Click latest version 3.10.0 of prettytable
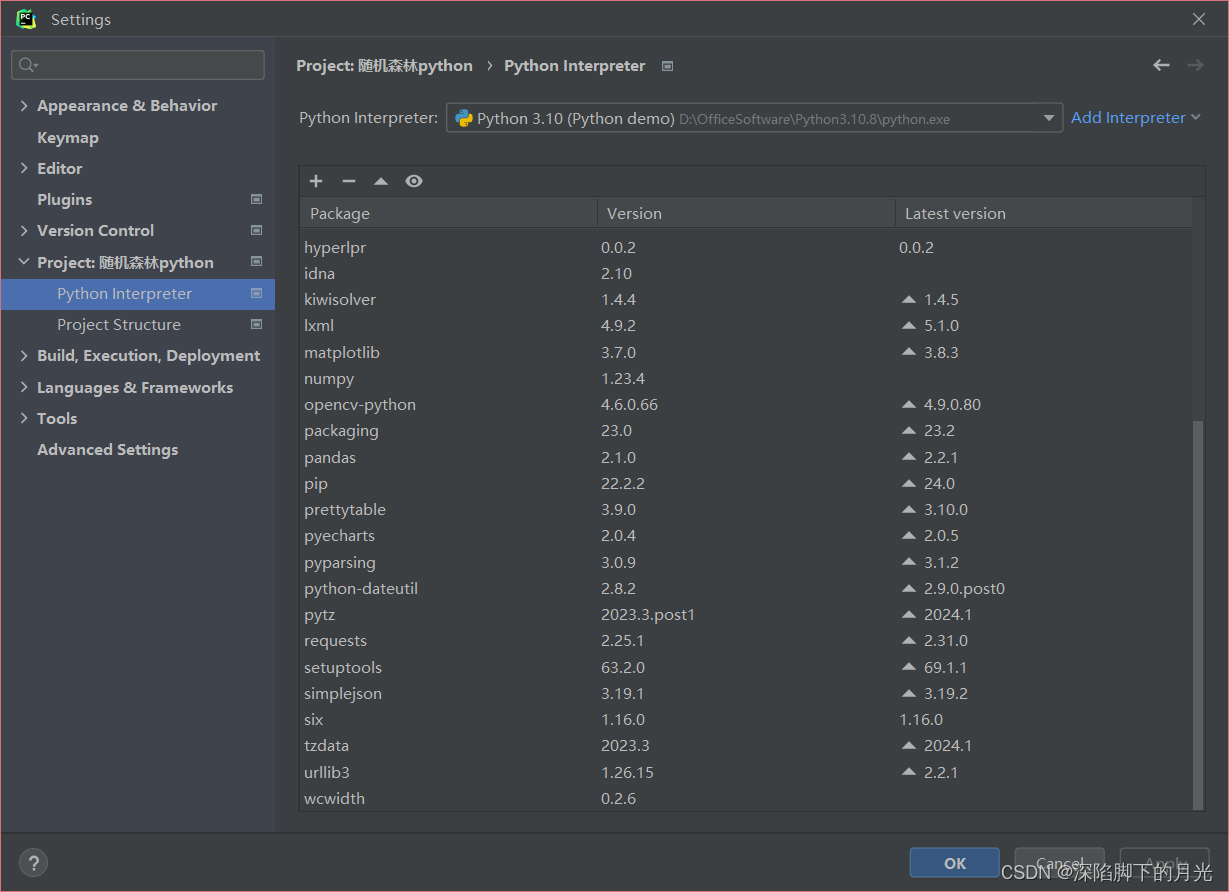1229x892 pixels. click(x=946, y=509)
